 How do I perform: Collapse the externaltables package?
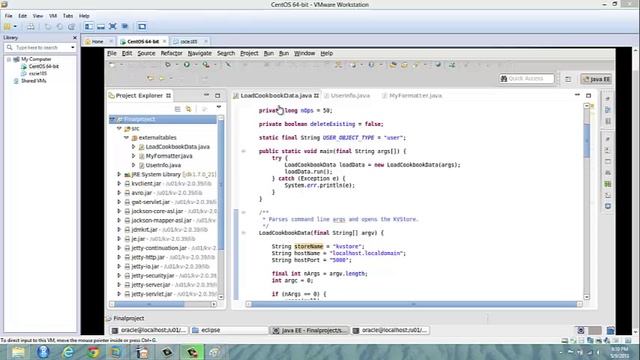point(127,138)
